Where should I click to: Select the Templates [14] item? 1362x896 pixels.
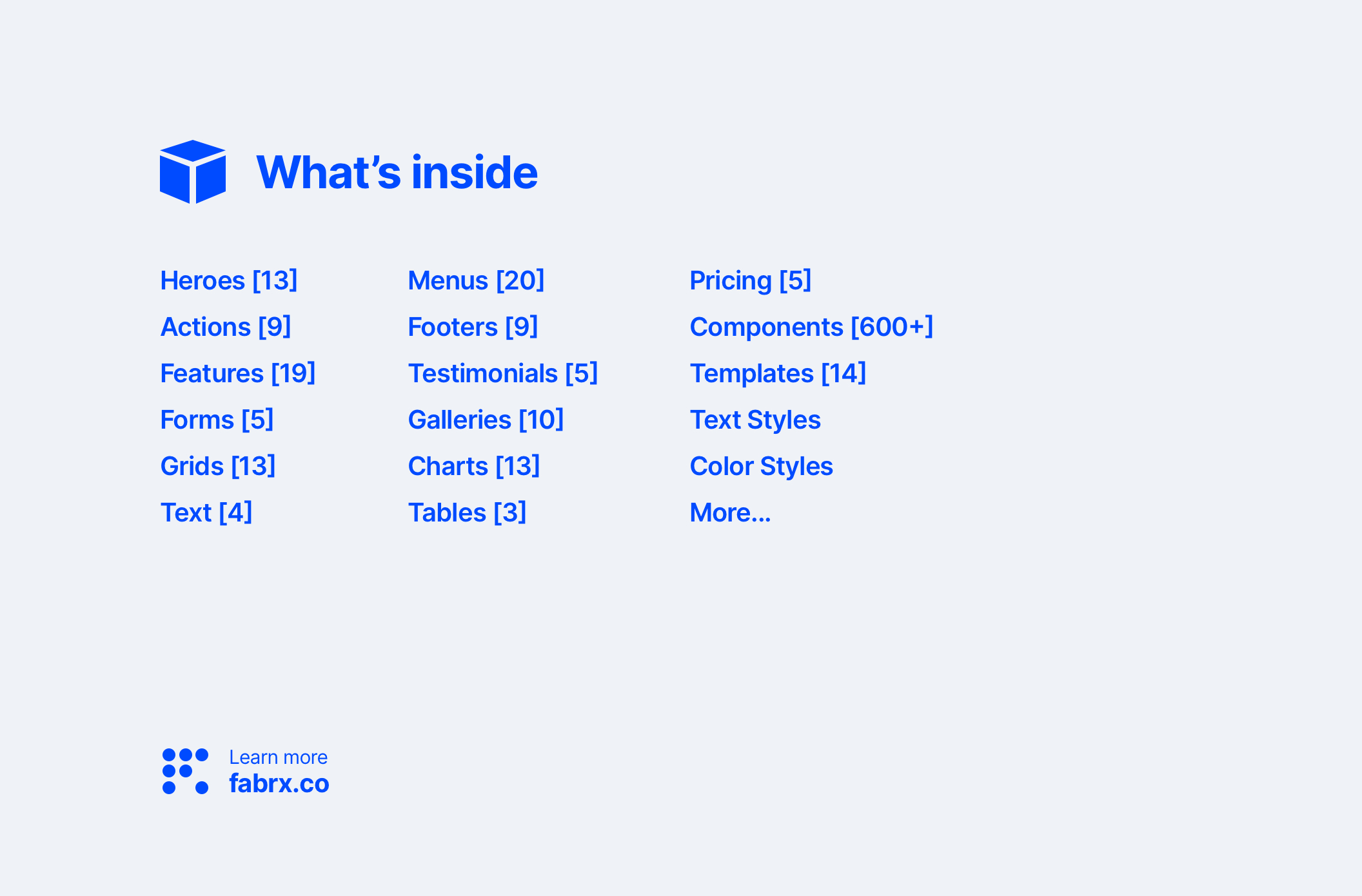coord(779,373)
